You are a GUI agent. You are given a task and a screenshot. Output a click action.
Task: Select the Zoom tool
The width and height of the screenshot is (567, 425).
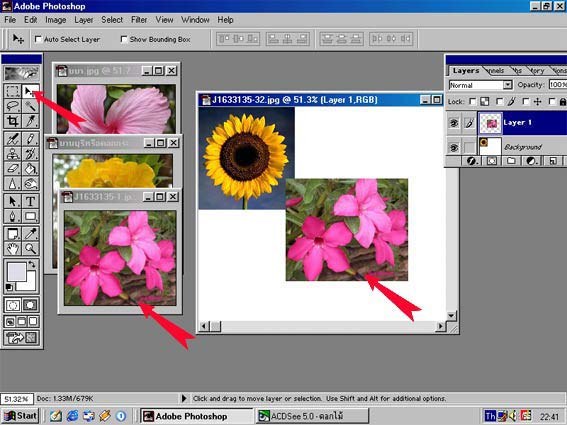click(30, 248)
